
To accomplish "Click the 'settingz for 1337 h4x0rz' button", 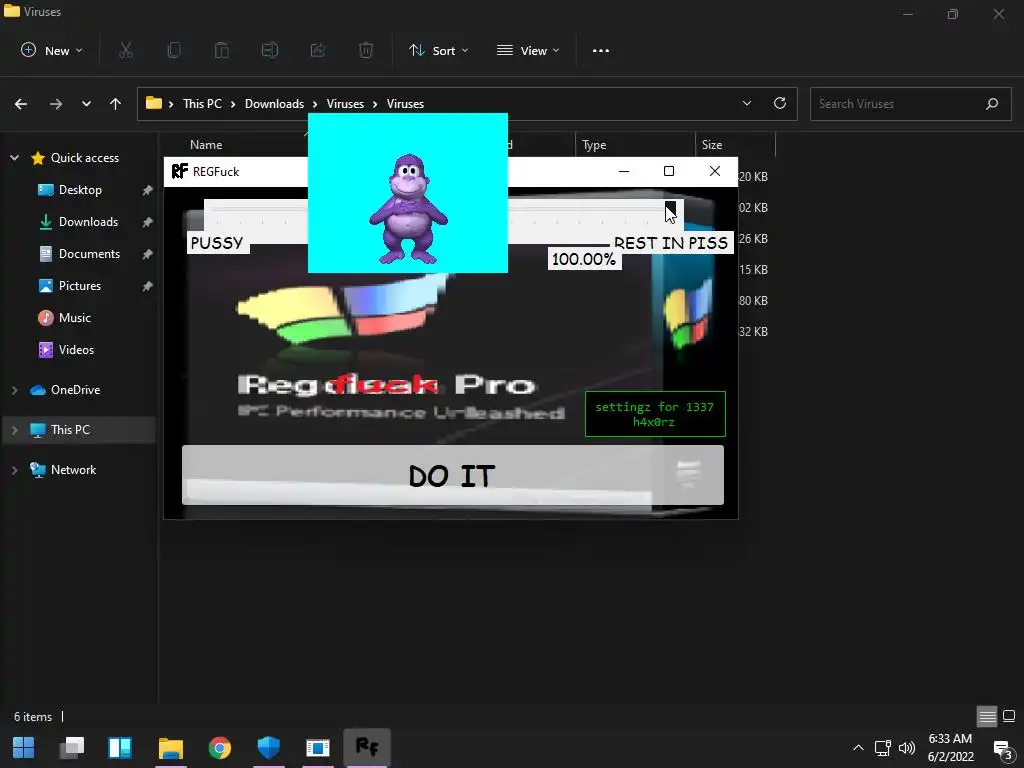I will 655,414.
